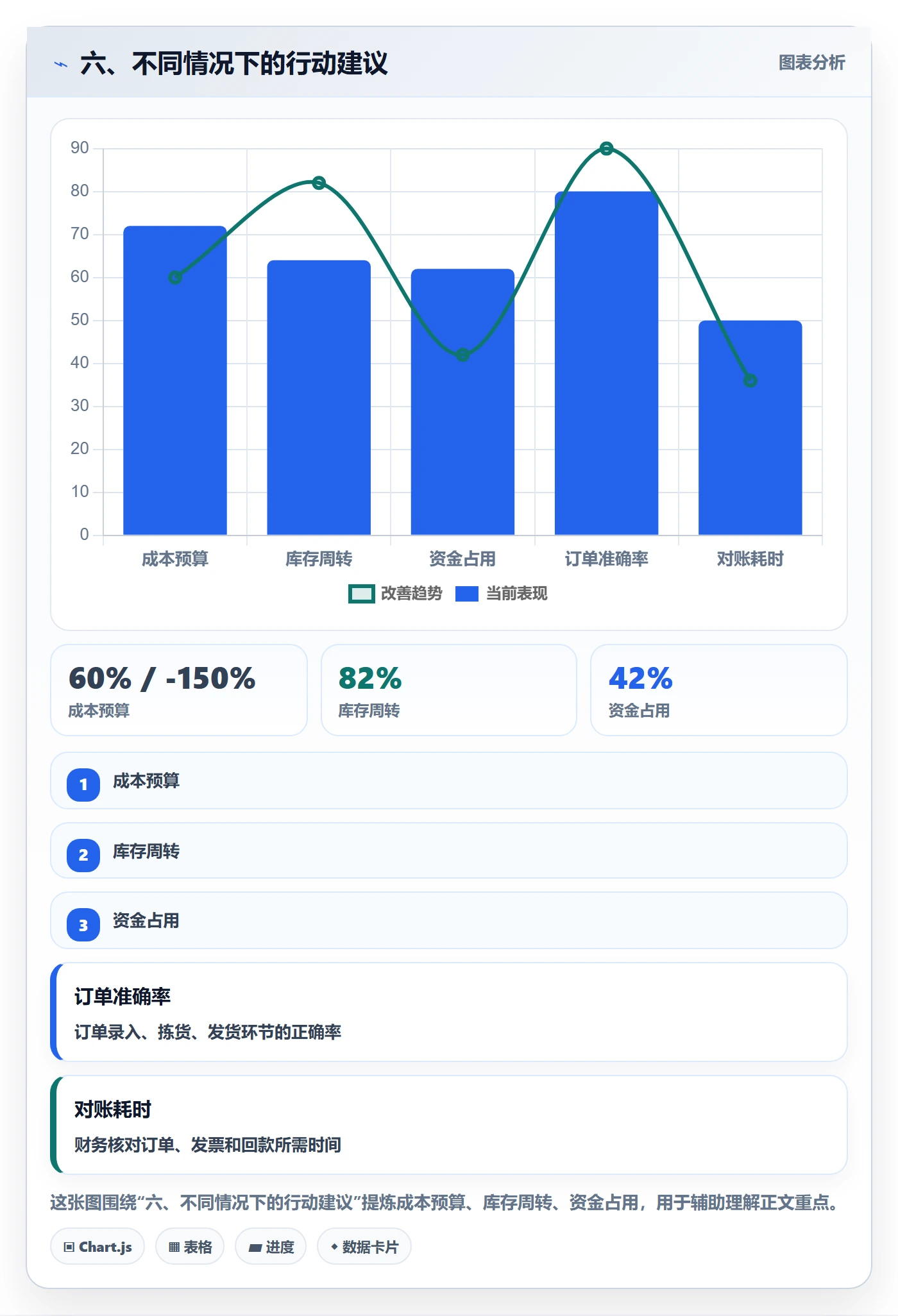898x1316 pixels.
Task: Toggle the 当前表现 legend item
Action: [x=502, y=594]
